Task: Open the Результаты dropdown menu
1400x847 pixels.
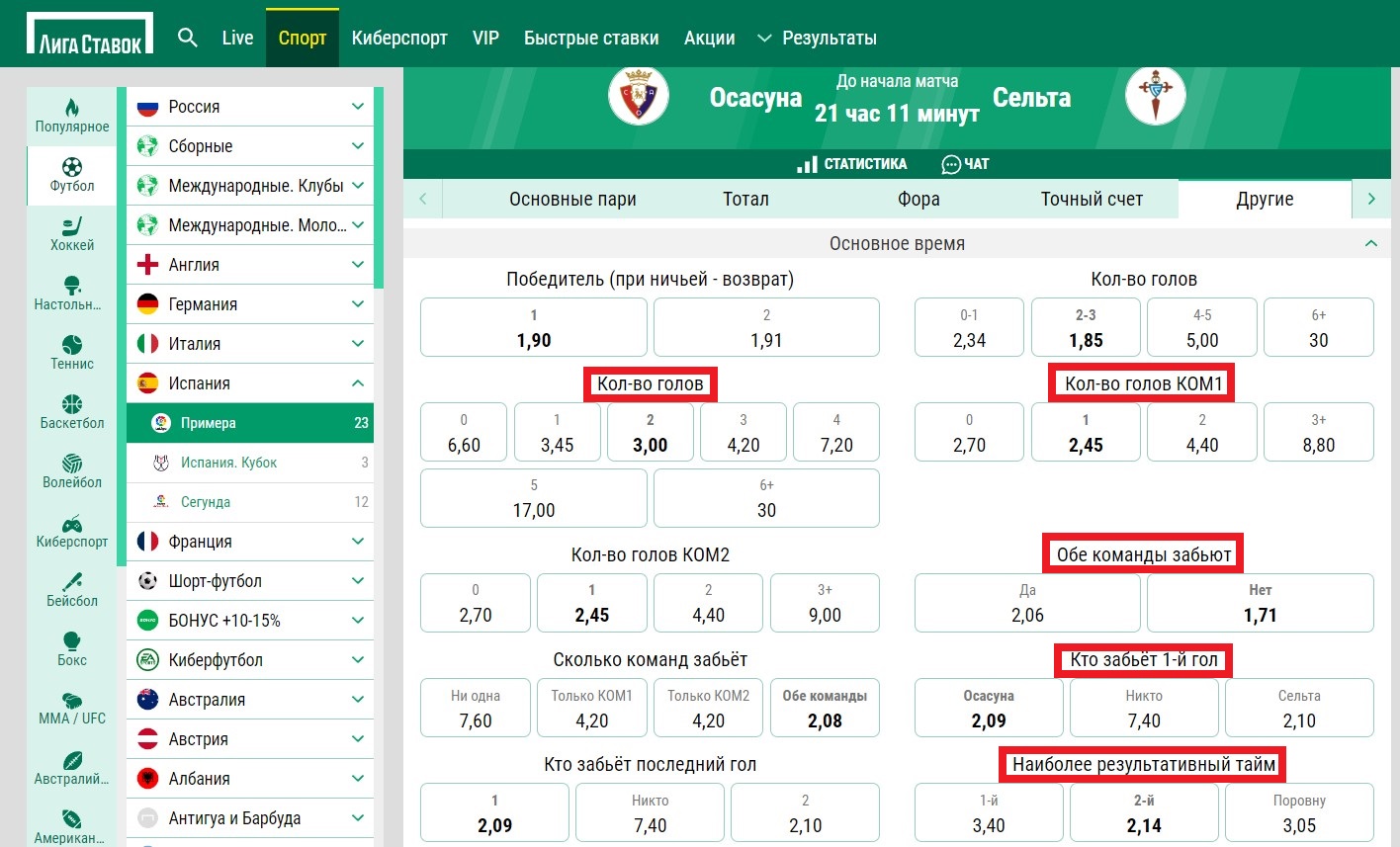Action: (817, 38)
